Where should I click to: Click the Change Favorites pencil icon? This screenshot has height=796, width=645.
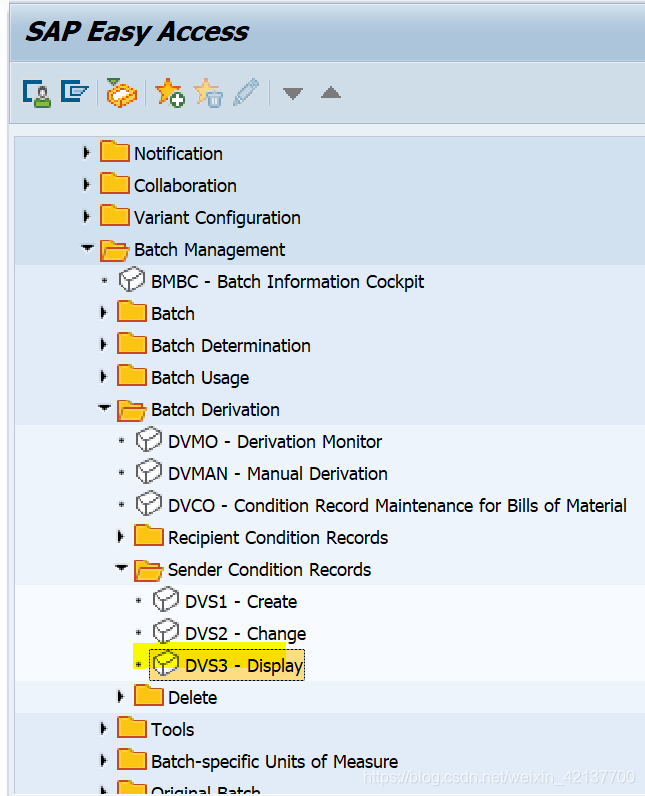tap(246, 92)
